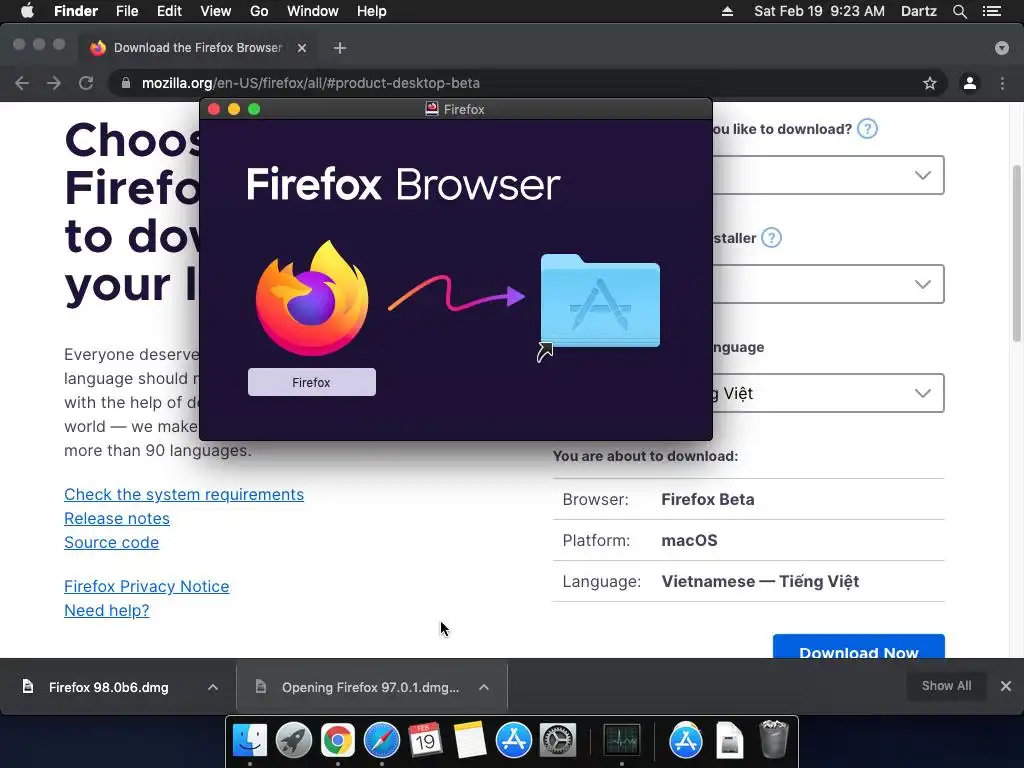Open Finder from the Dock
This screenshot has height=768, width=1024.
click(250, 741)
